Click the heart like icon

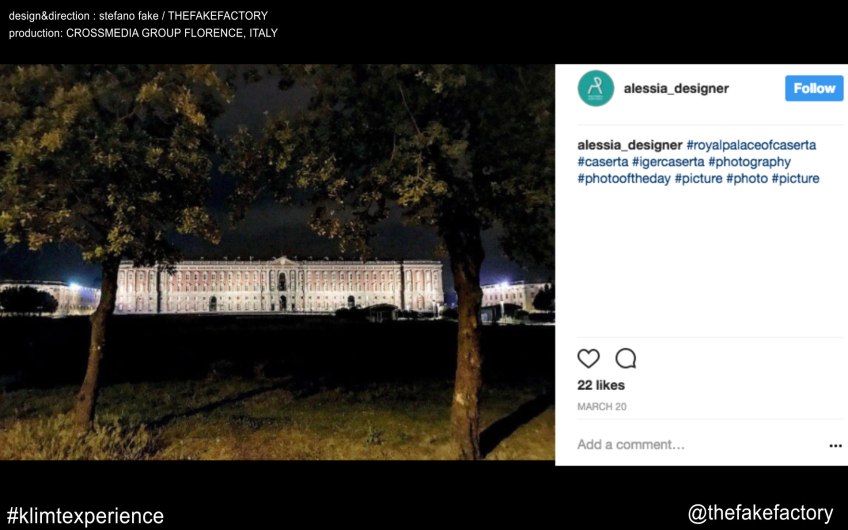click(588, 358)
